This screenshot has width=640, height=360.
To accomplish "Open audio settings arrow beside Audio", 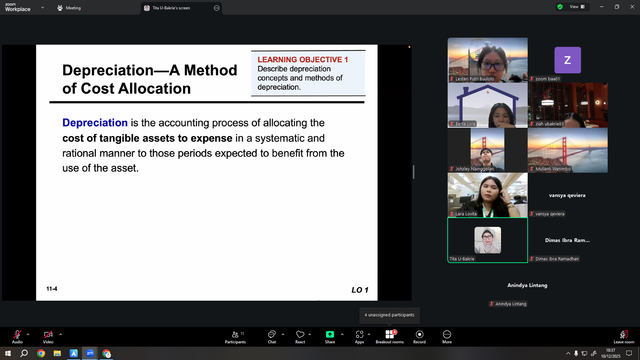I will click(x=28, y=334).
